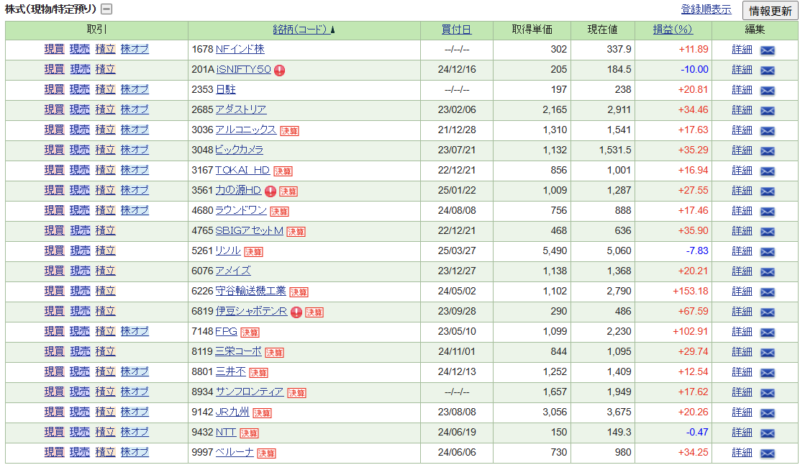Image resolution: width=800 pixels, height=465 pixels.
Task: Open the NFインド株 stock link
Action: pos(240,49)
